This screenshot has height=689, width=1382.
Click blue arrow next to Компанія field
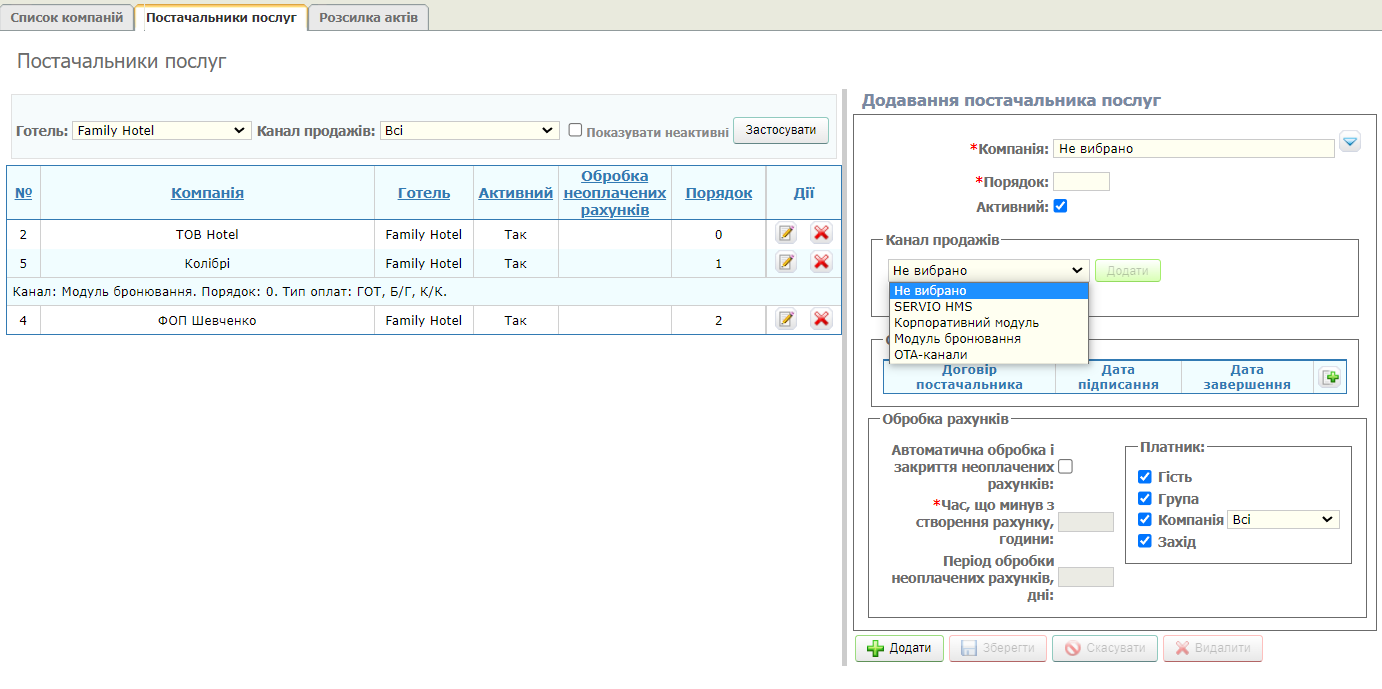tap(1350, 143)
